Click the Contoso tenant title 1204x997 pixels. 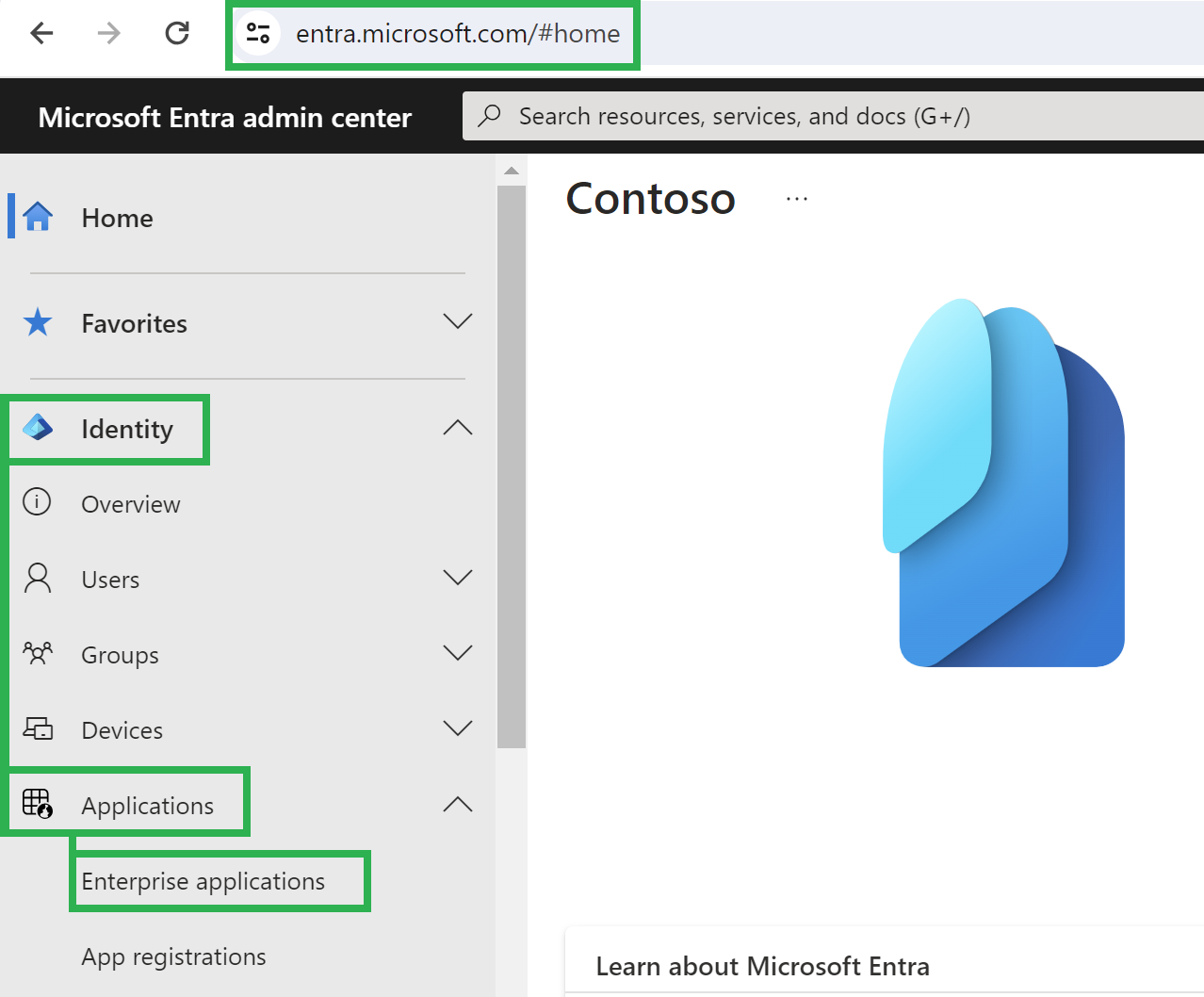point(650,199)
